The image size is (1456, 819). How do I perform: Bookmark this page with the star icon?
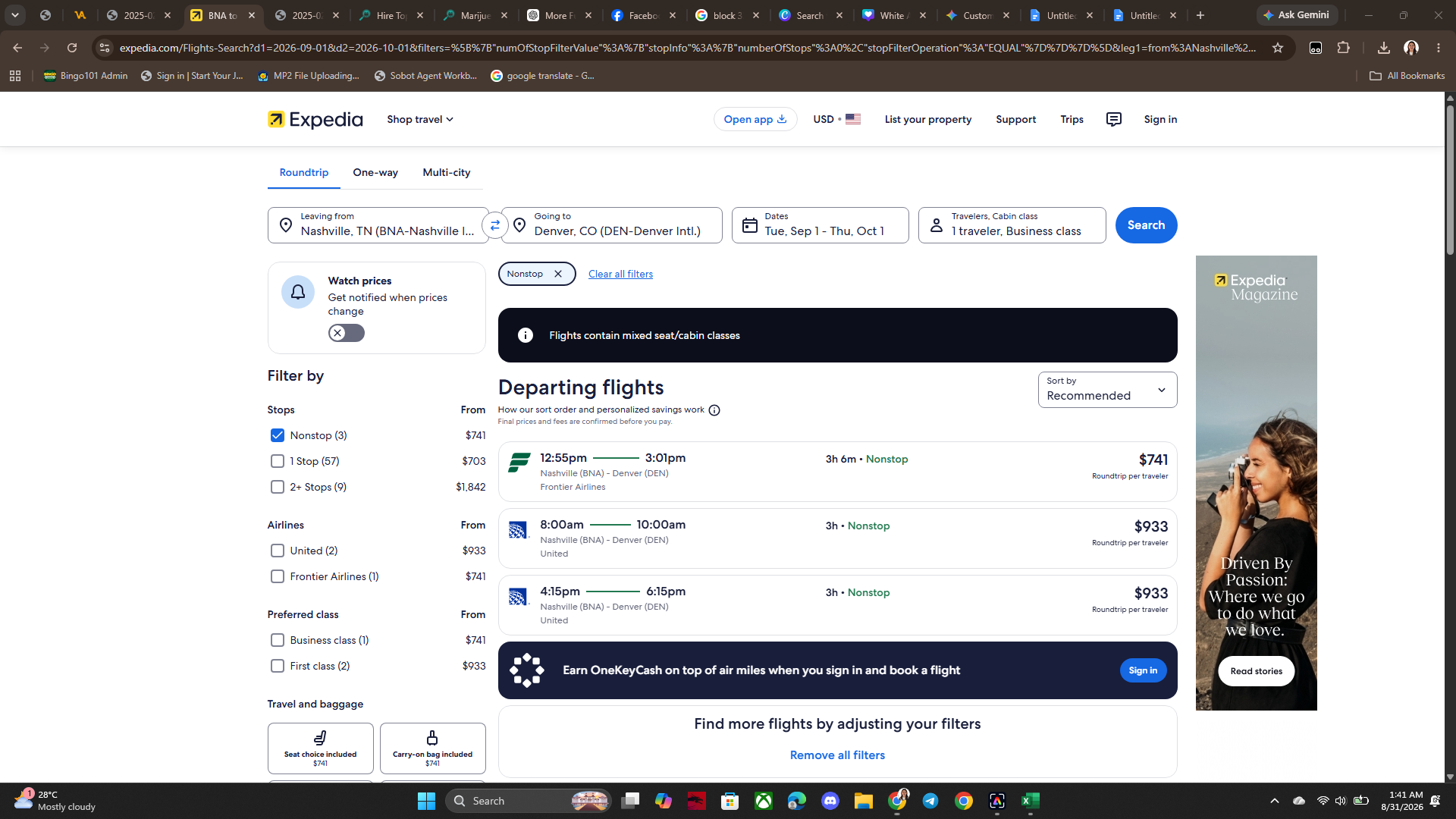[x=1278, y=48]
